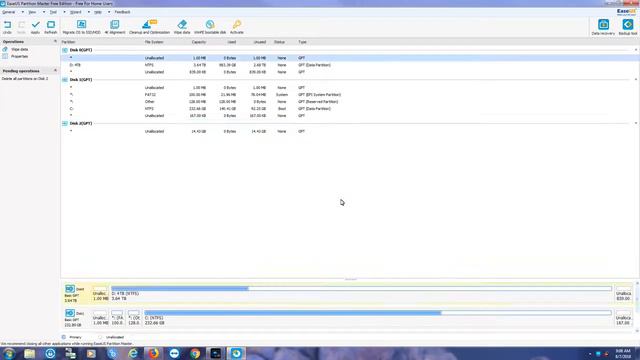
Task: Click the File System column header
Action: tap(154, 42)
